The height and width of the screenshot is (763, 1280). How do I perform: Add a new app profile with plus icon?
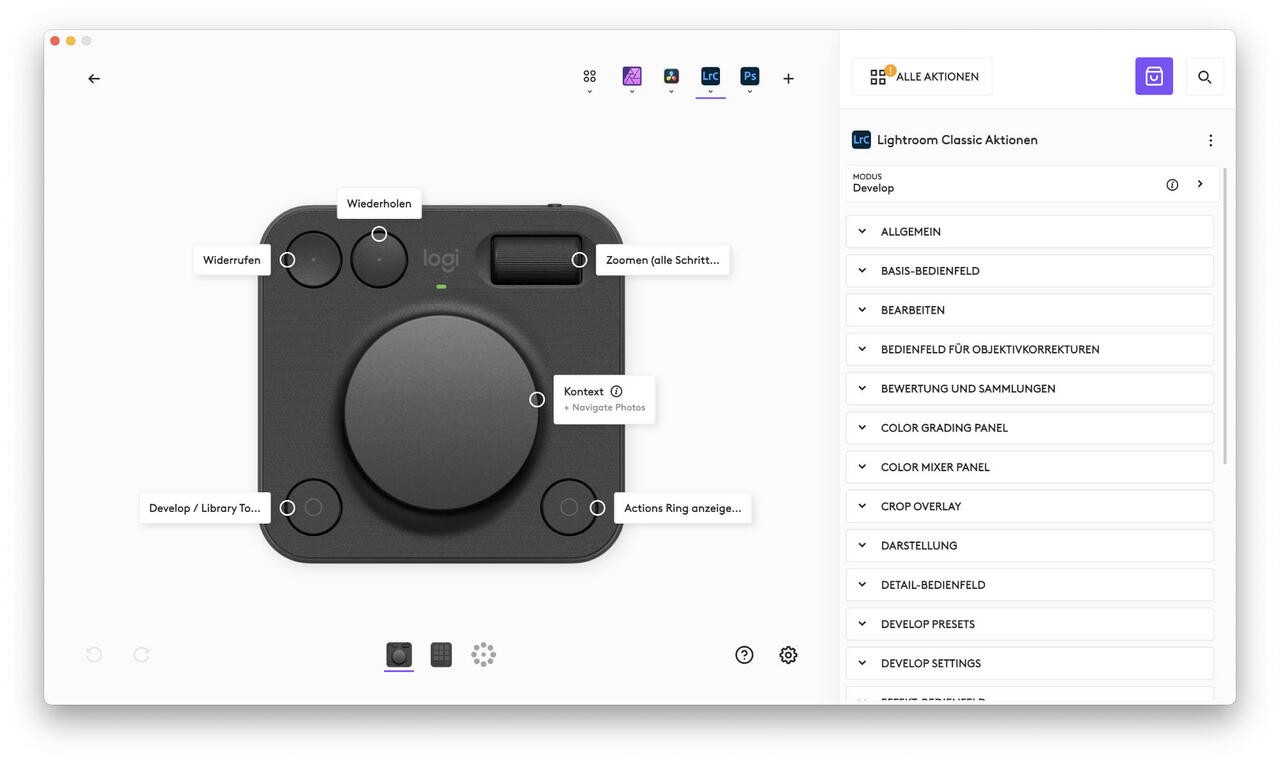tap(788, 78)
